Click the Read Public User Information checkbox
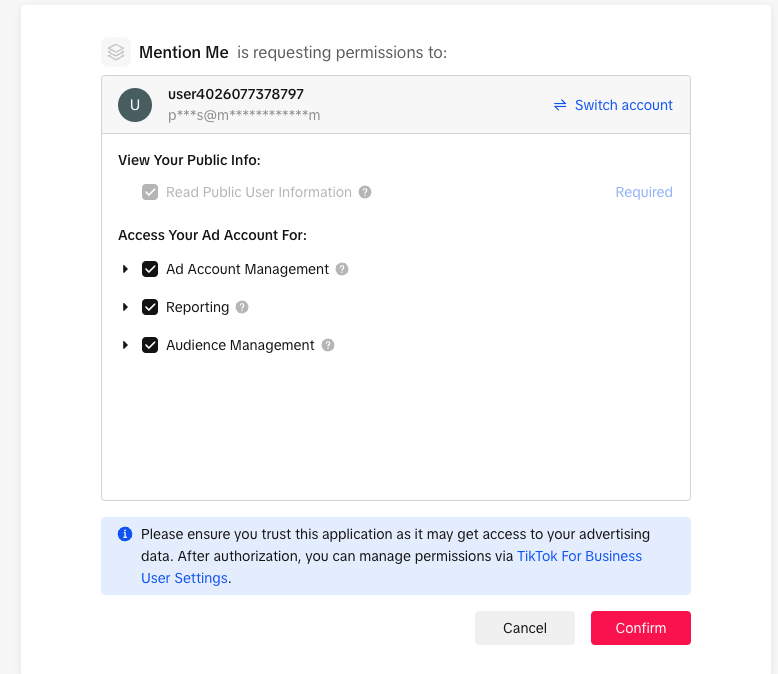This screenshot has height=674, width=778. 150,192
